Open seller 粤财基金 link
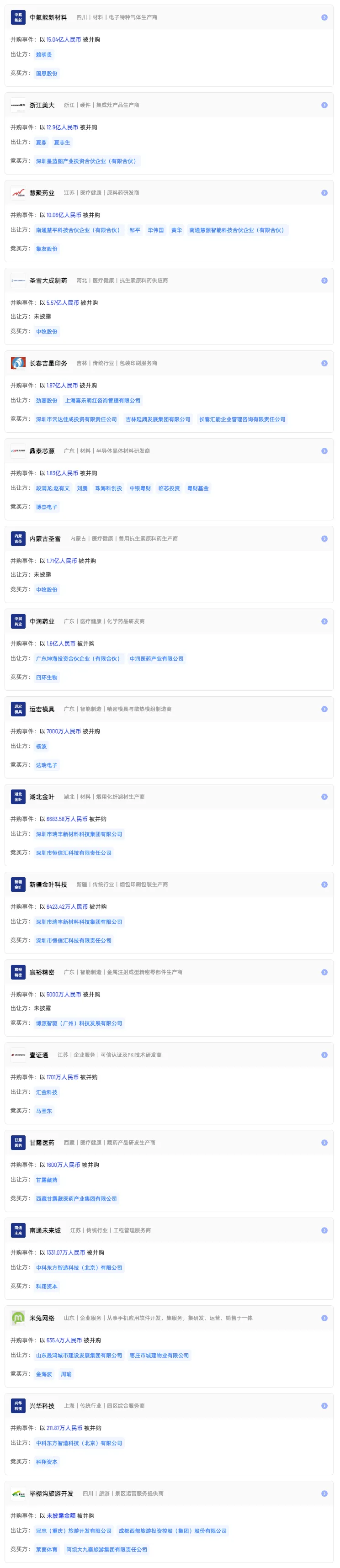This screenshot has width=340, height=1568. pos(197,488)
